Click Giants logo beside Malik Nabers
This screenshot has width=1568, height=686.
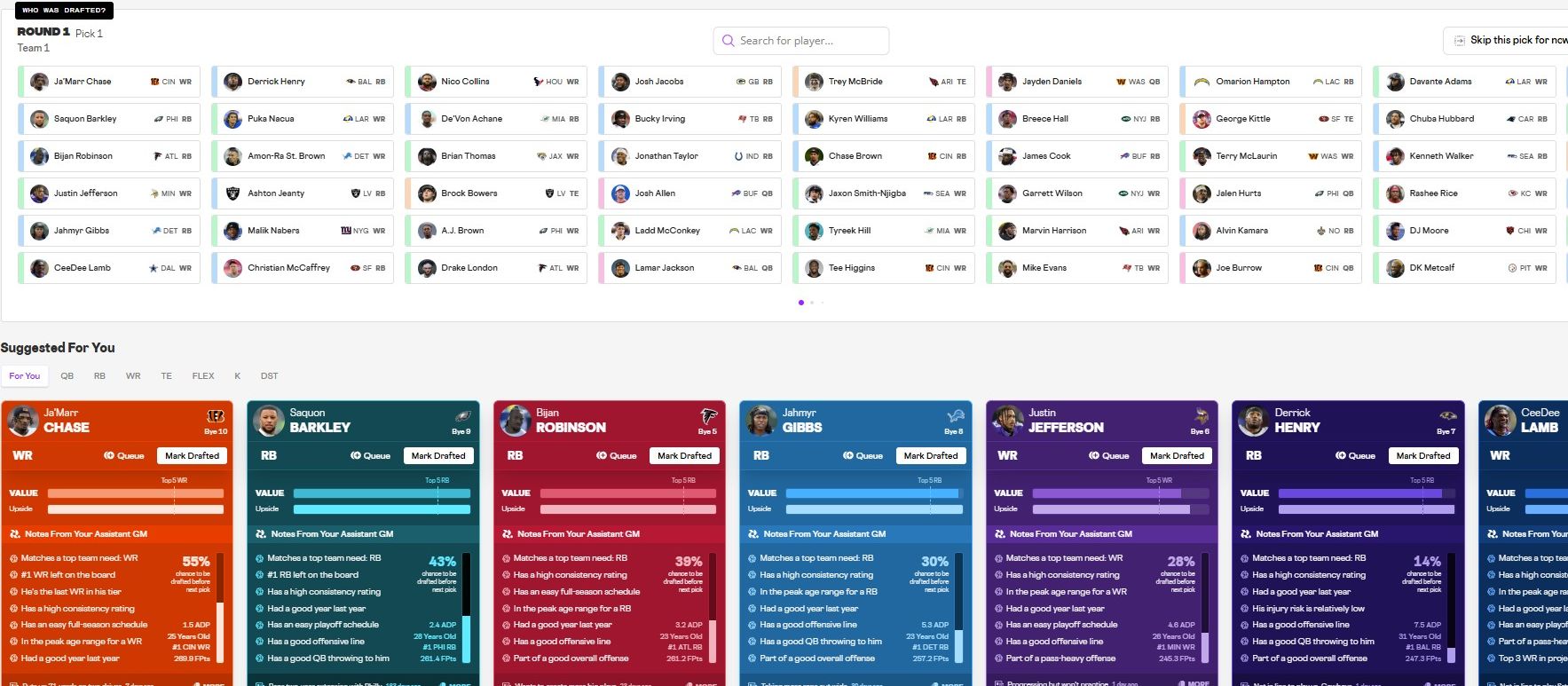(346, 231)
